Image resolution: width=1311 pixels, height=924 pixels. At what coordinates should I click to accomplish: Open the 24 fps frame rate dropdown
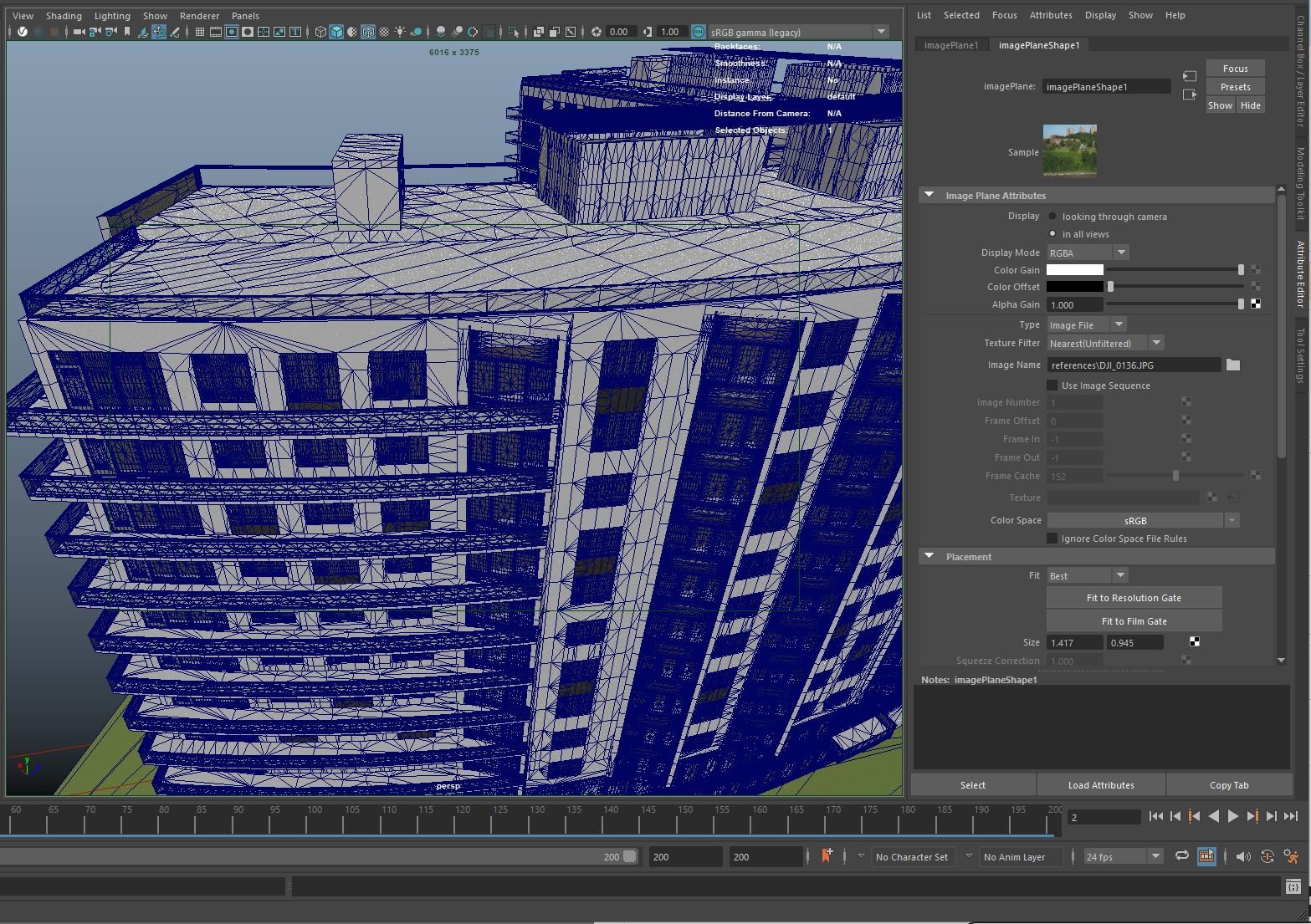coord(1123,856)
